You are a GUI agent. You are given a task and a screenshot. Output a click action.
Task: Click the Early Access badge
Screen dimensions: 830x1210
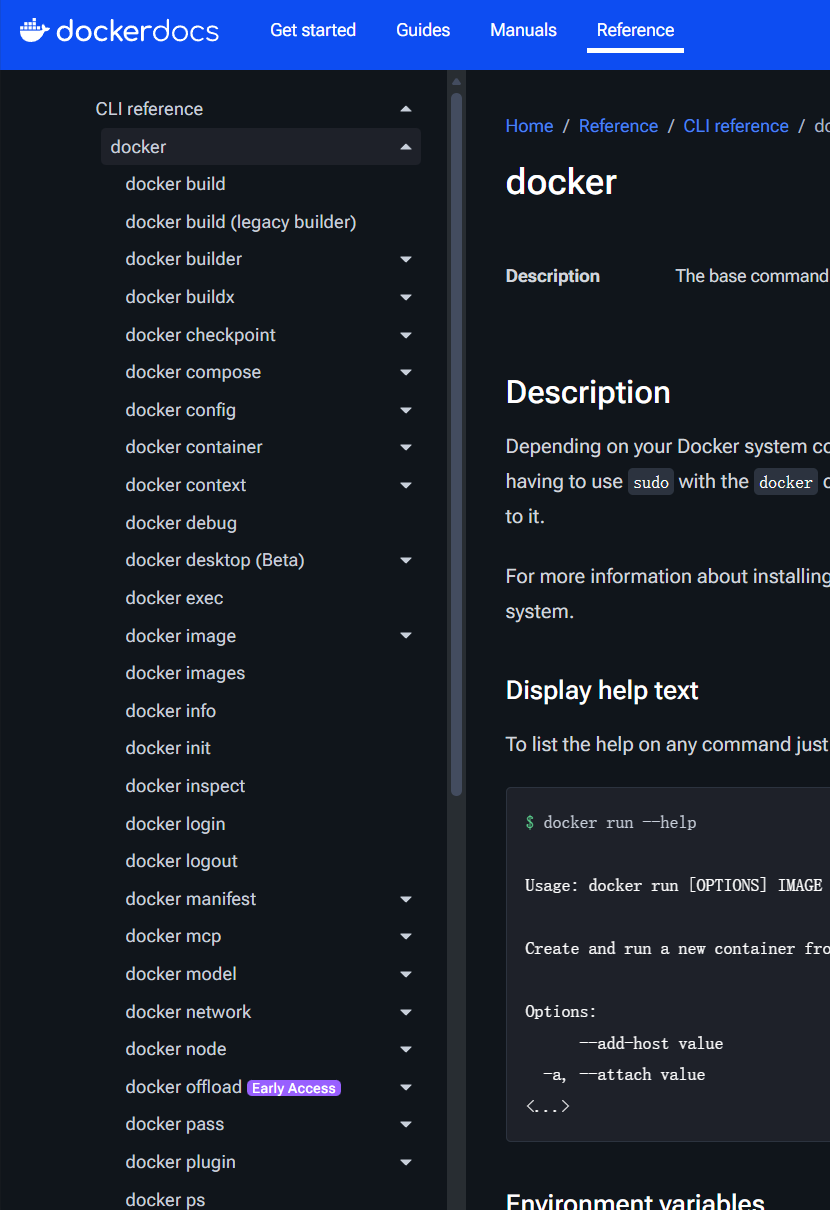[x=294, y=1088]
